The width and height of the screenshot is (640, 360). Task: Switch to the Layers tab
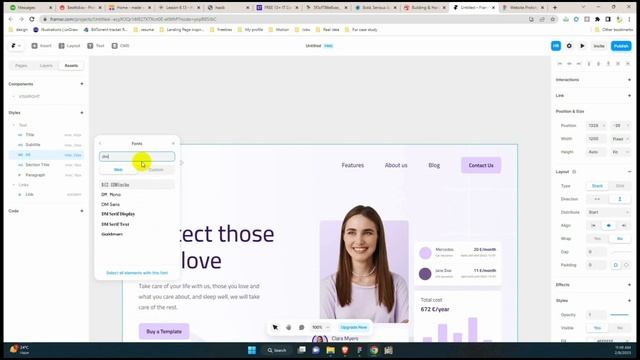tap(46, 65)
